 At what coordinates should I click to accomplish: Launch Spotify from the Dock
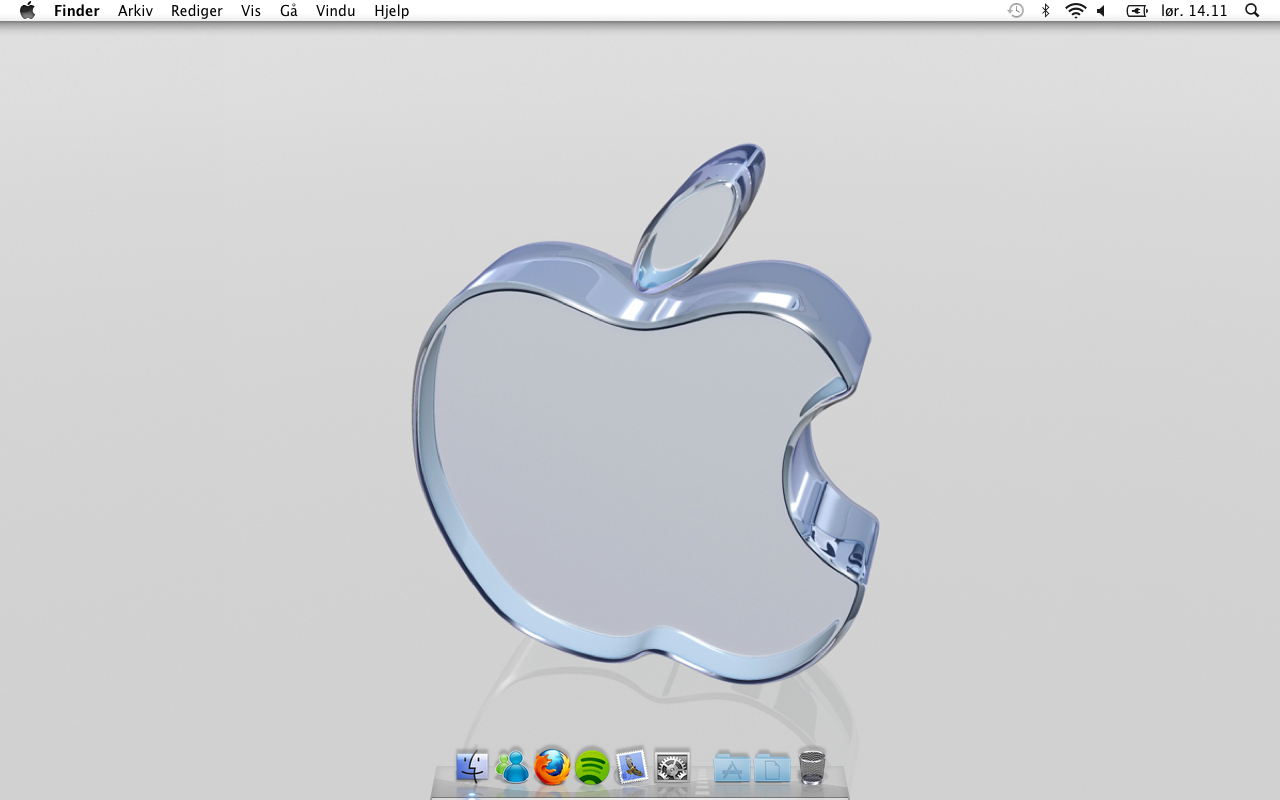[592, 767]
